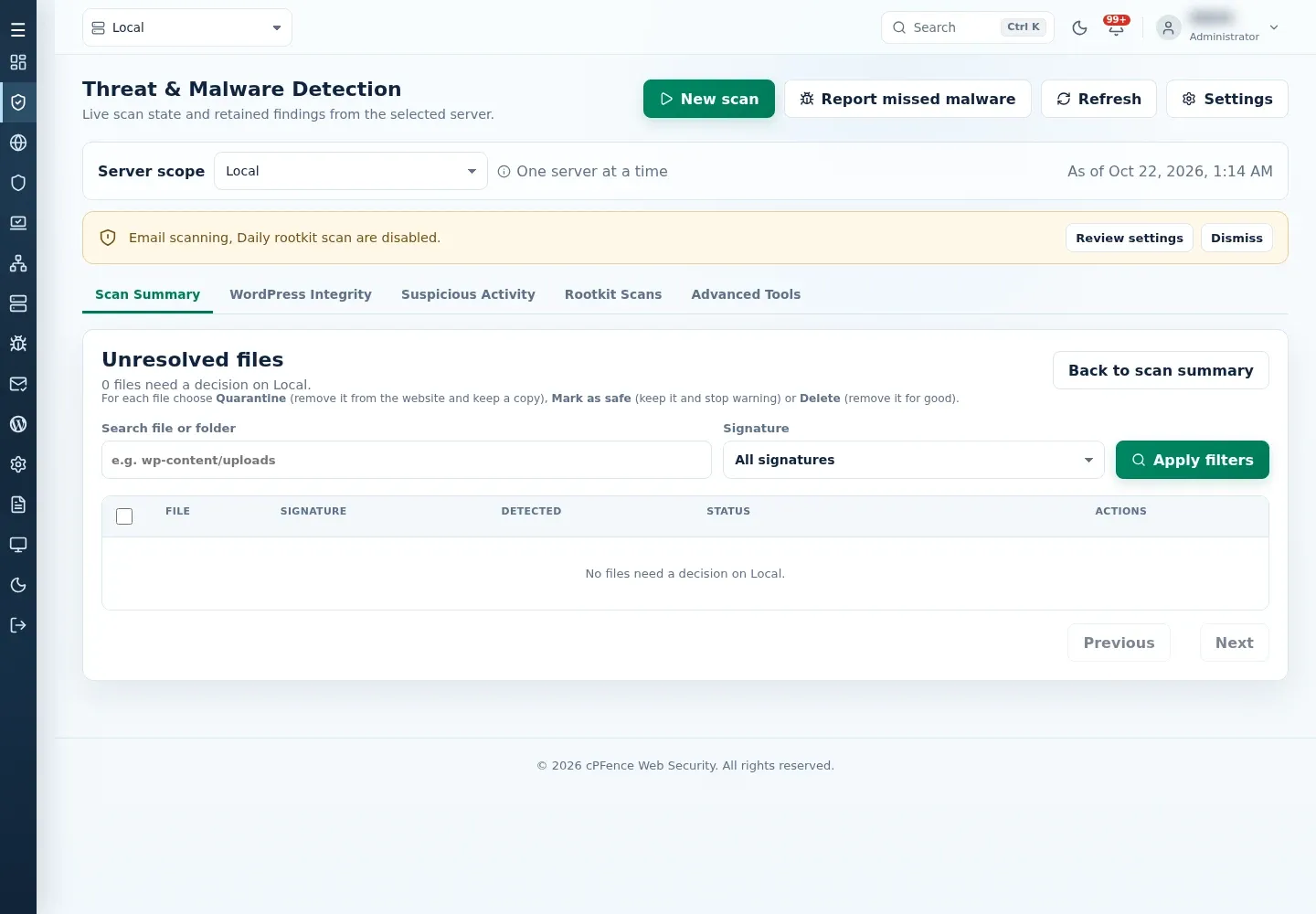
Task: Open the server stack icon in sidebar
Action: (17, 303)
